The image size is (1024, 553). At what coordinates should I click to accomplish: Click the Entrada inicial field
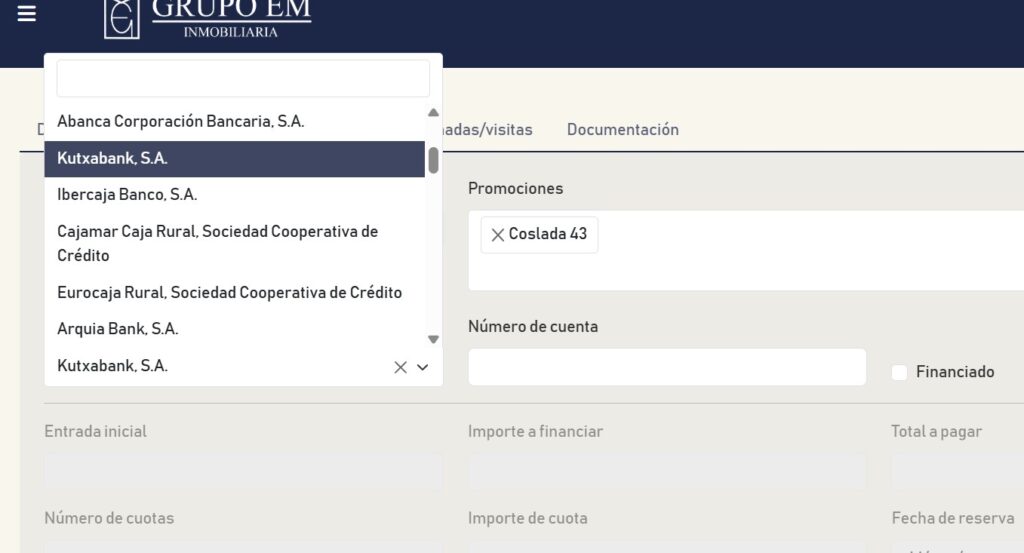tap(243, 471)
